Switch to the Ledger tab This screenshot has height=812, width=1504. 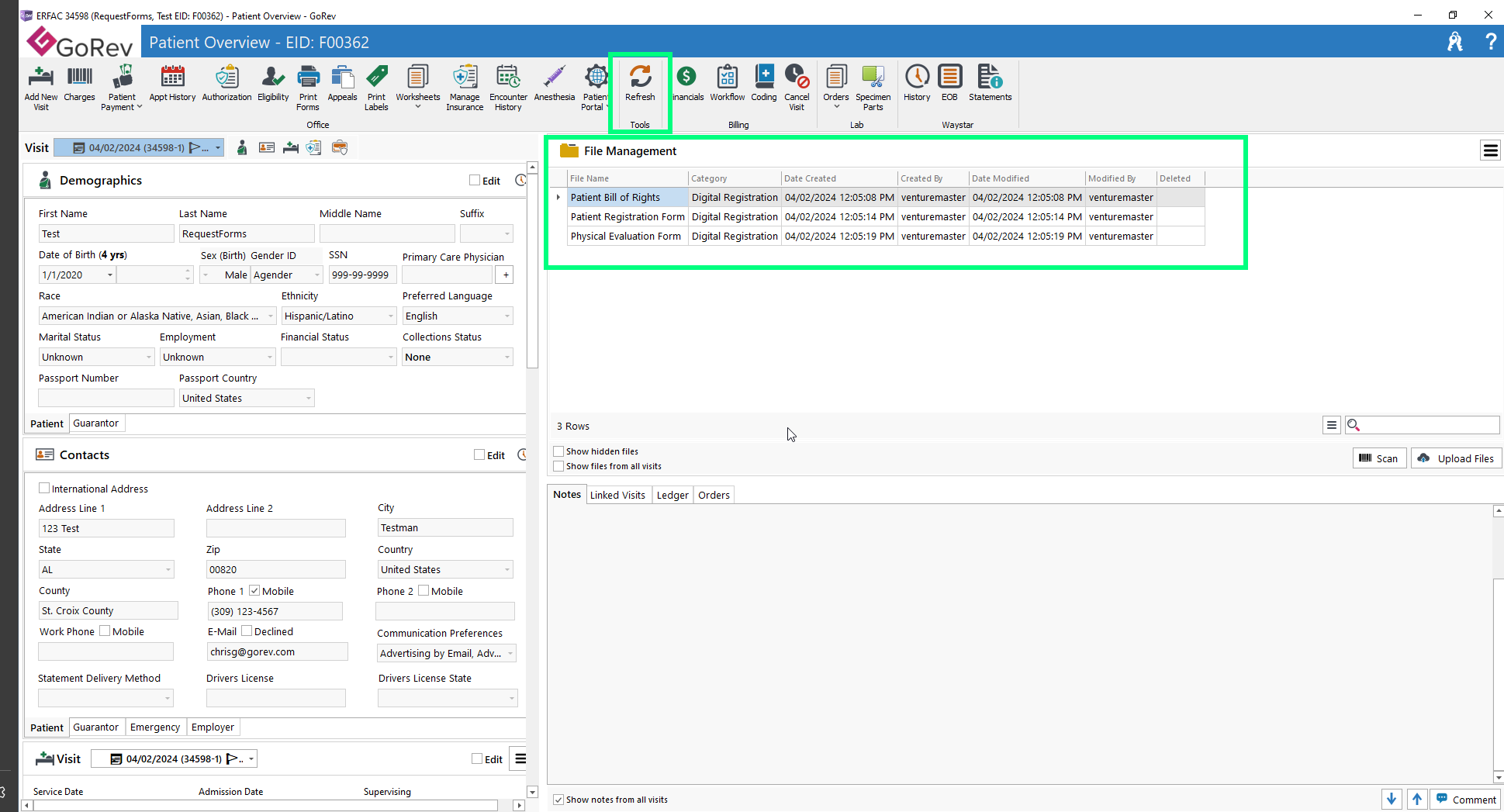point(672,495)
